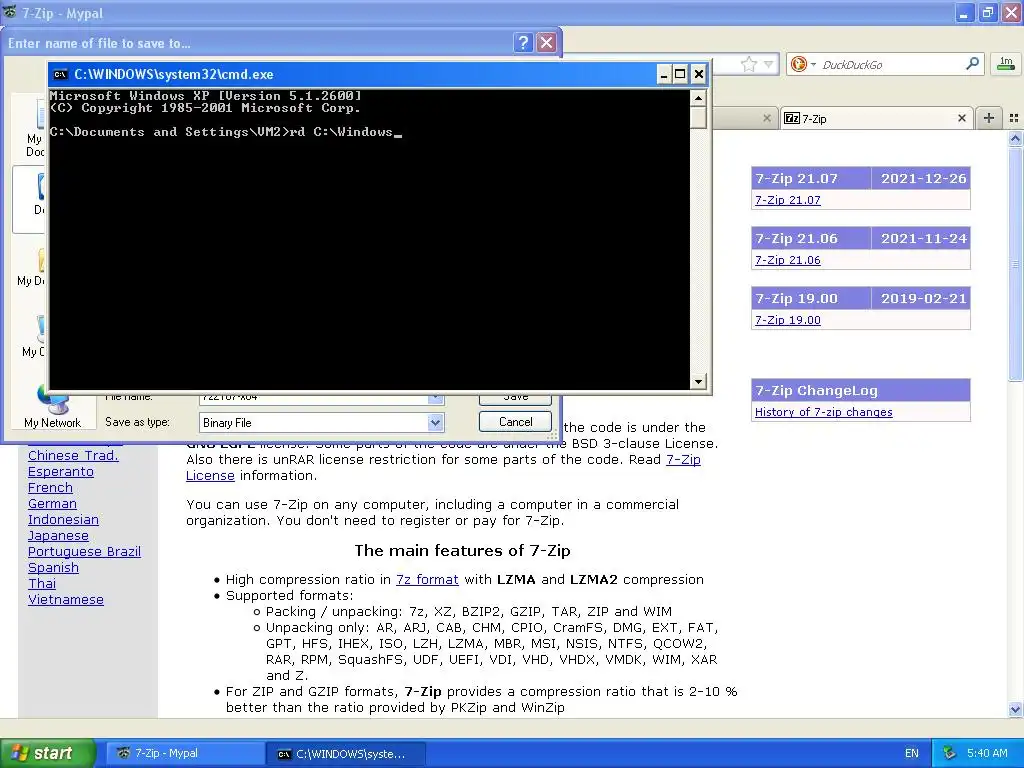Click the 2021-11-24 date cell
Screen dimensions: 1024x768
pyautogui.click(x=921, y=238)
